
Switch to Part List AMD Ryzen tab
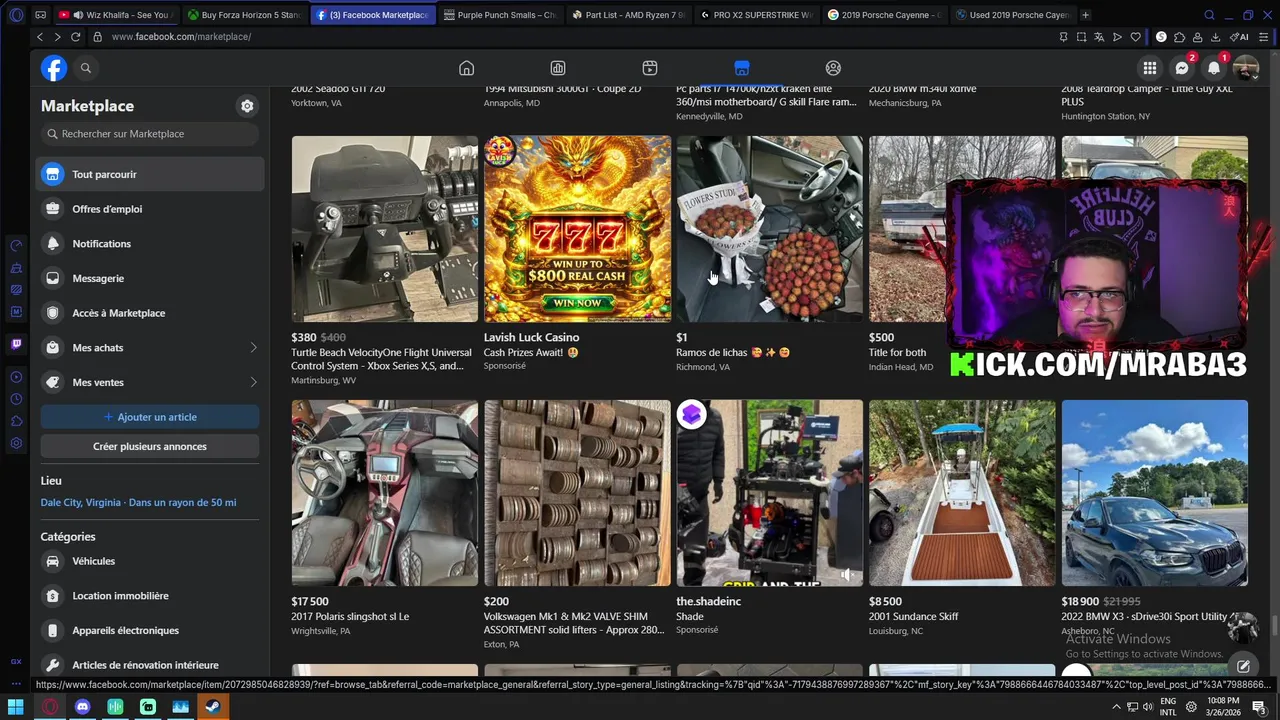[x=628, y=15]
